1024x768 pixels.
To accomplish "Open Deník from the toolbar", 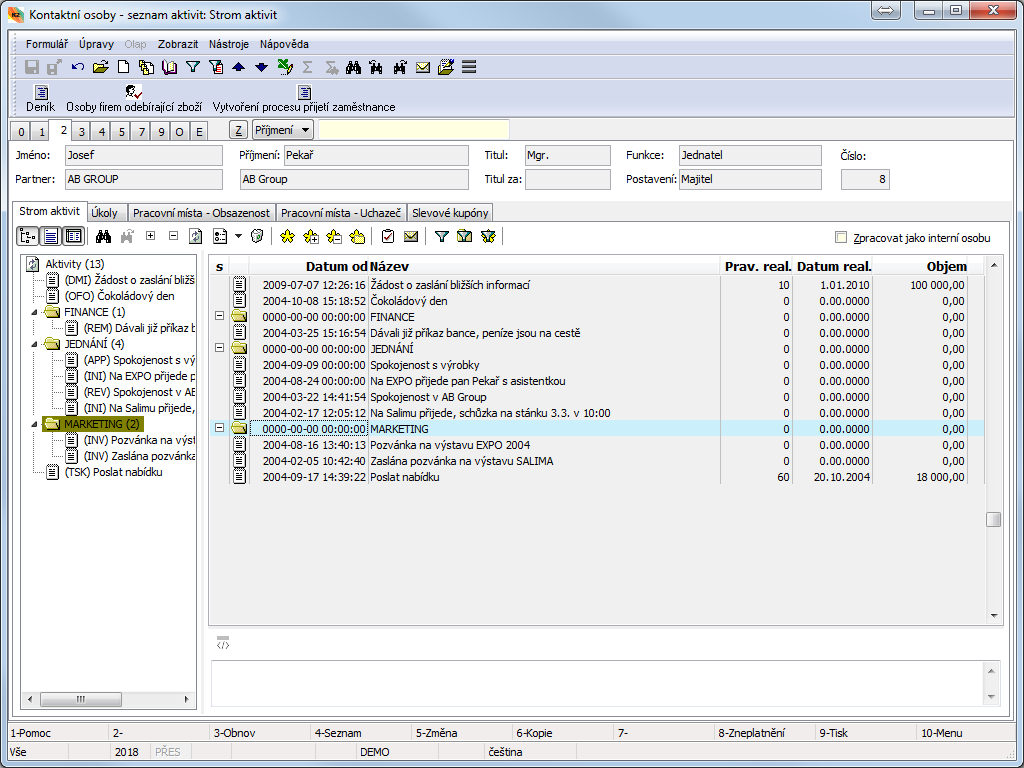I will (x=40, y=98).
